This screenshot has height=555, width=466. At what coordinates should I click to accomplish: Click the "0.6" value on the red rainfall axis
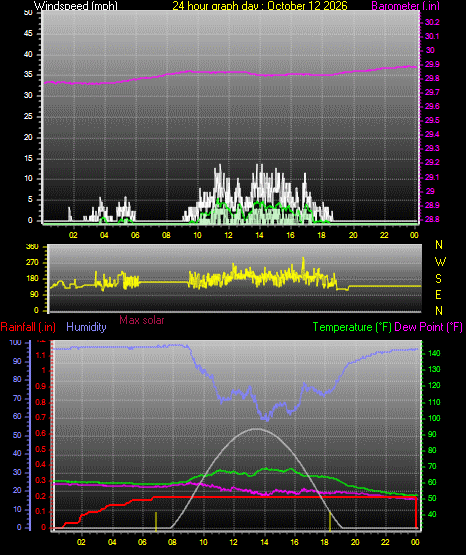(x=41, y=434)
